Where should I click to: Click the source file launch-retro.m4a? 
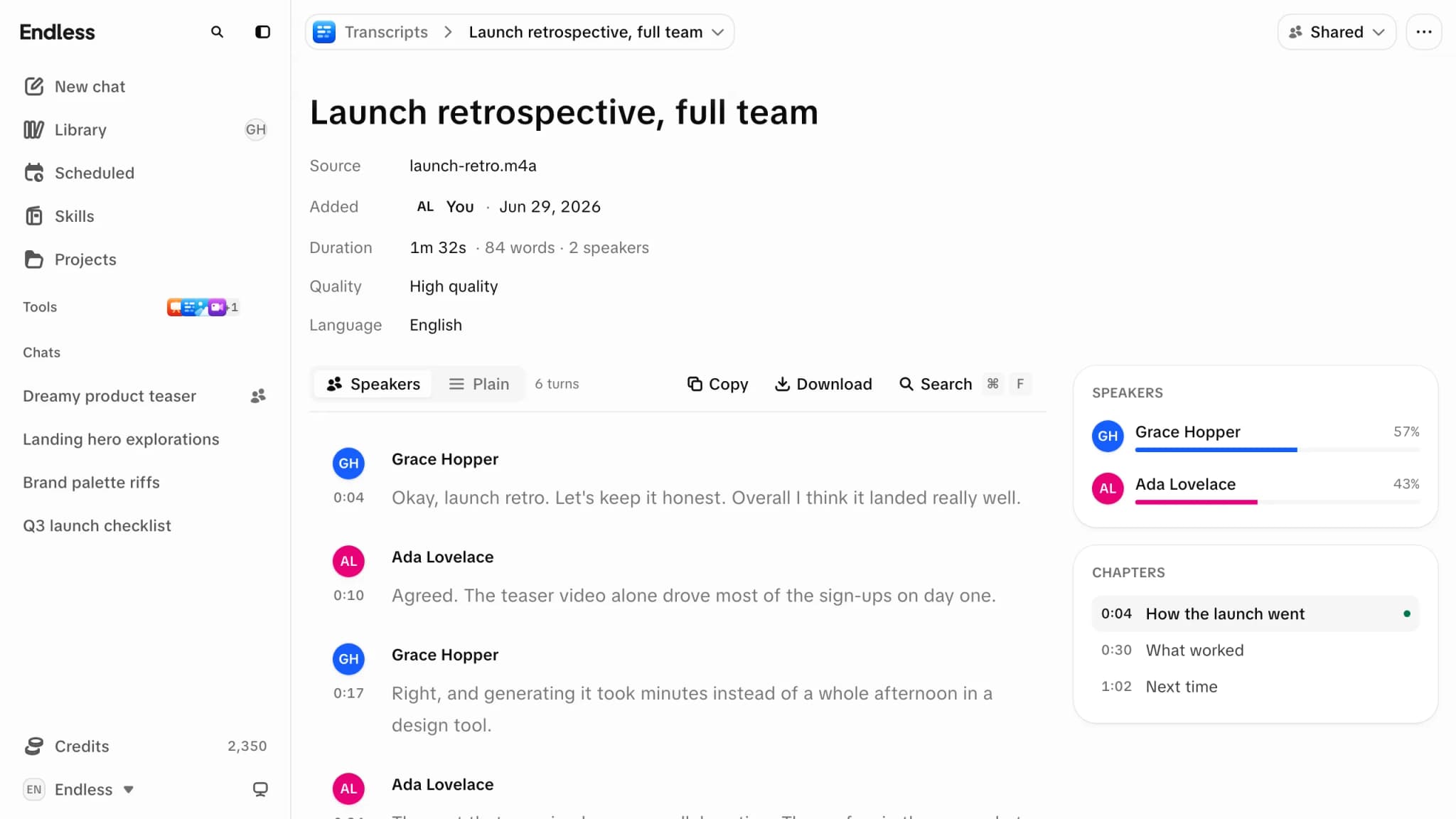pos(473,166)
